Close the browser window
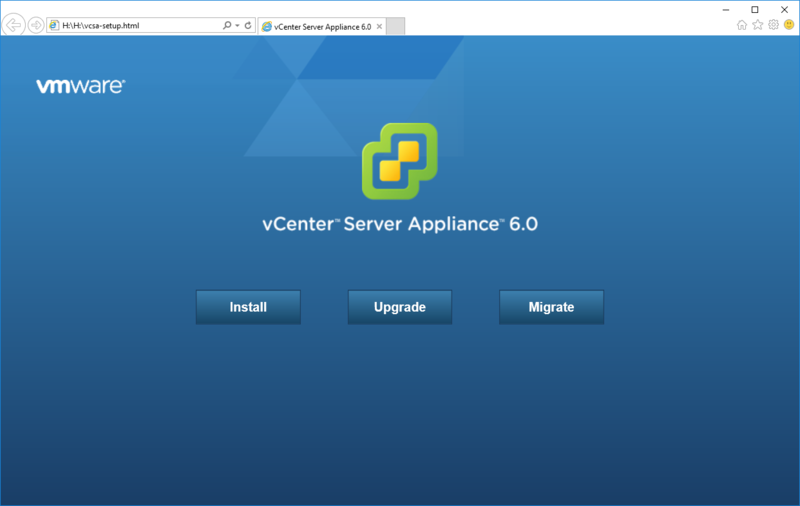 click(x=784, y=9)
